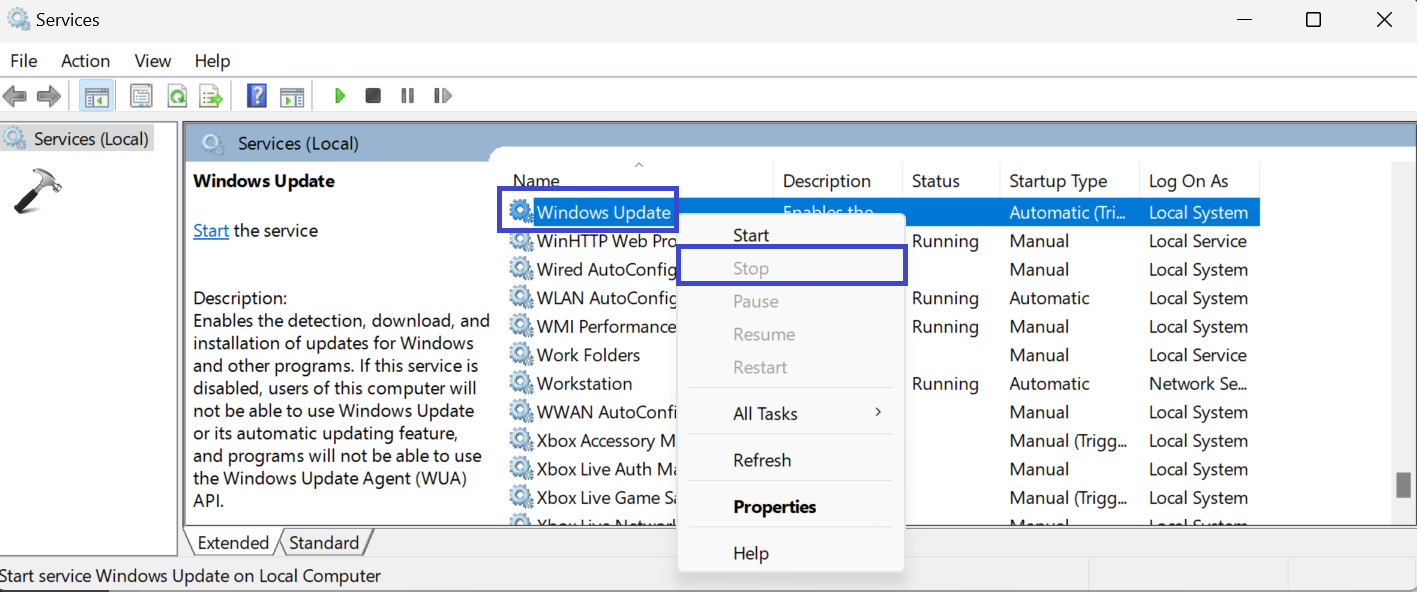Toggle Show/Hide Console Tree toolbar button
This screenshot has height=592, width=1417.
point(97,96)
